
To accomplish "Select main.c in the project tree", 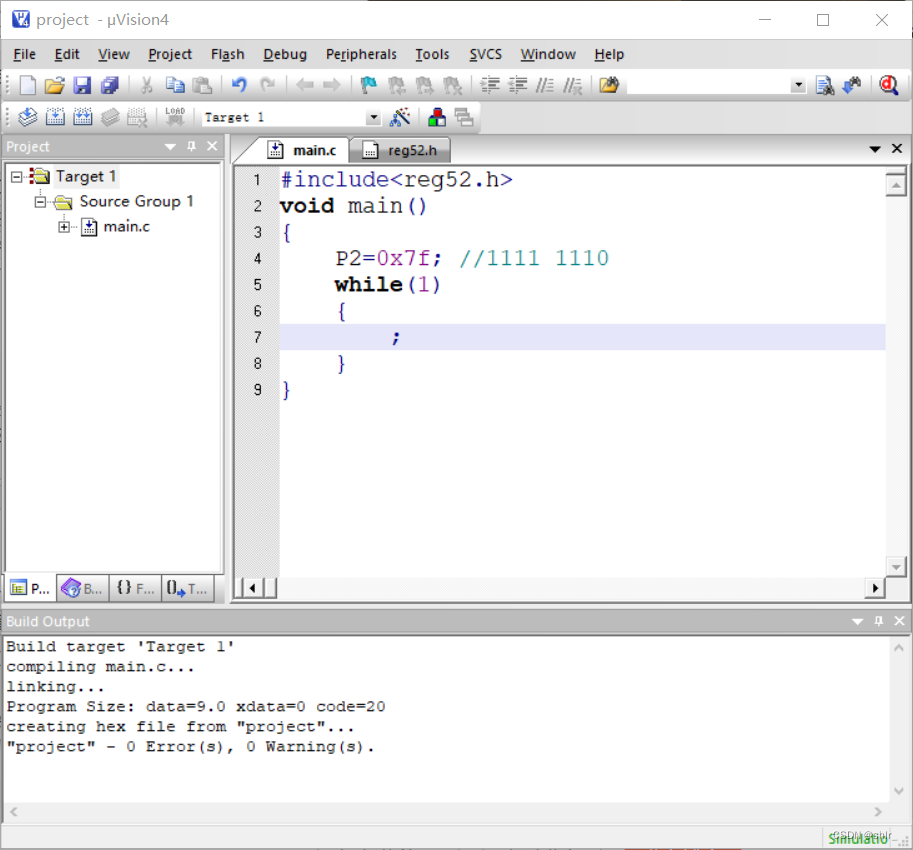I will point(126,226).
